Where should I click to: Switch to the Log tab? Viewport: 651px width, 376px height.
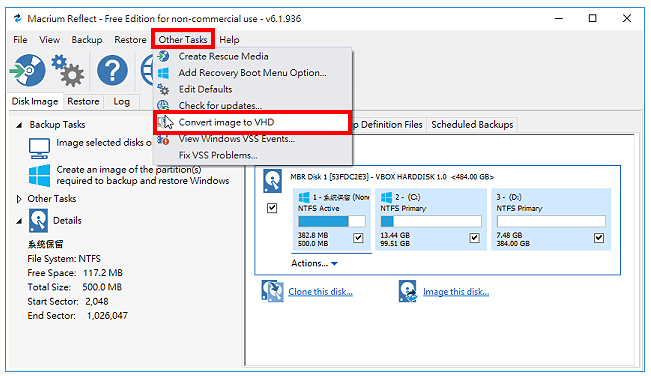(x=122, y=102)
